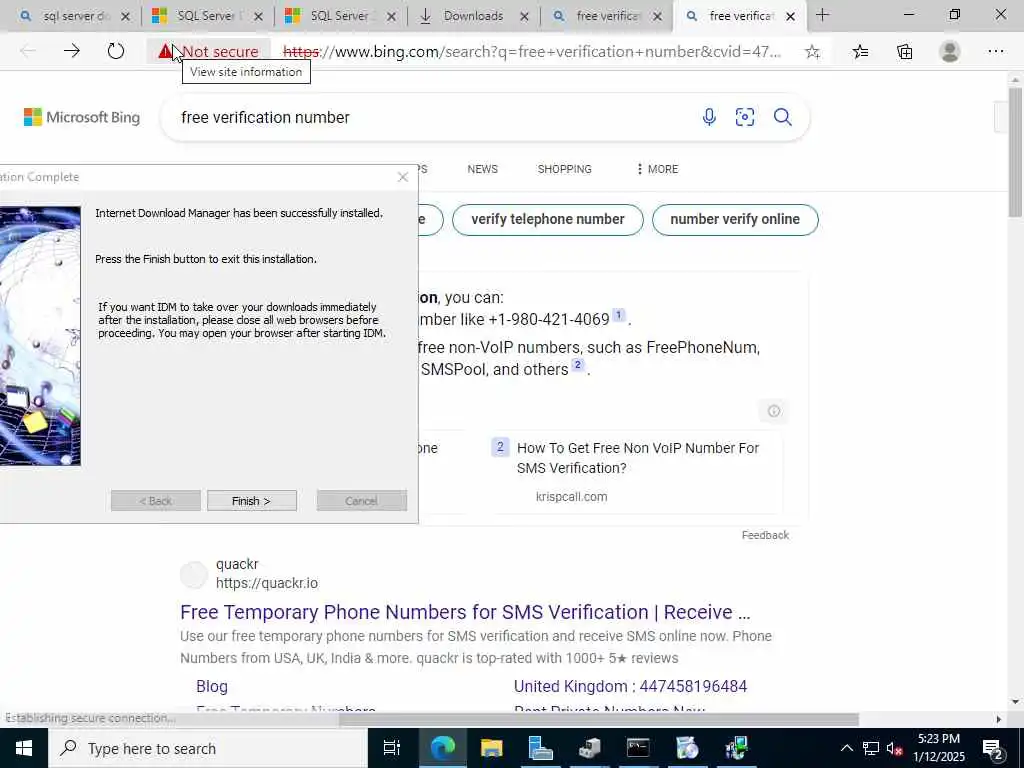Click the horizontal scrollbar right arrow
1024x768 pixels.
coord(998,719)
